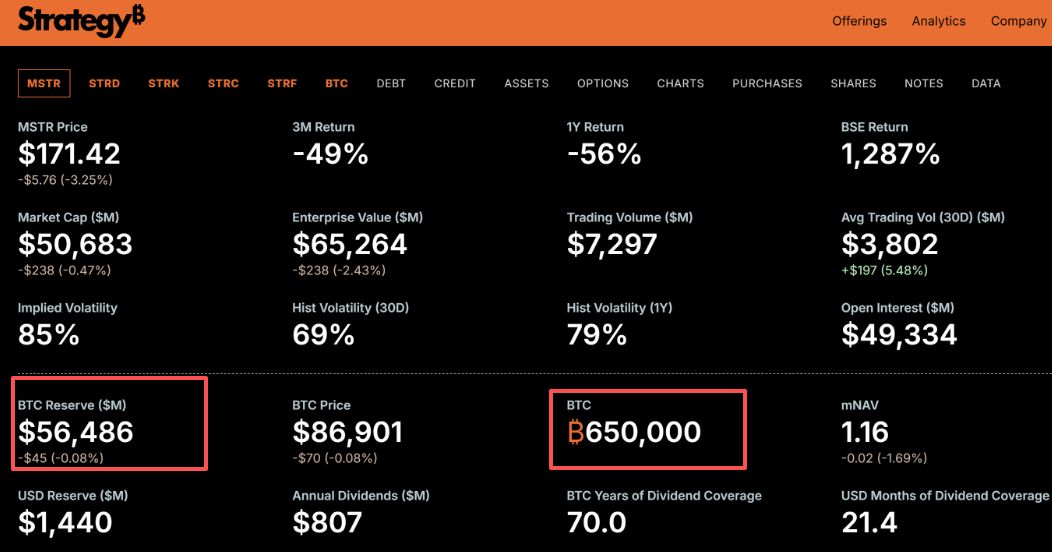1052x552 pixels.
Task: Open the Offerings menu
Action: [859, 21]
